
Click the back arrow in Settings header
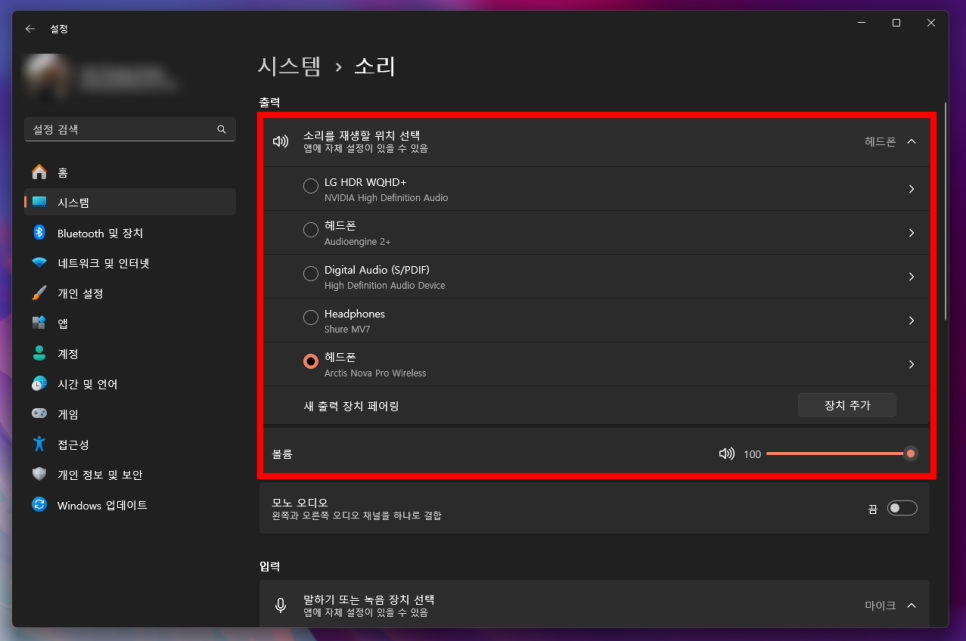click(30, 29)
